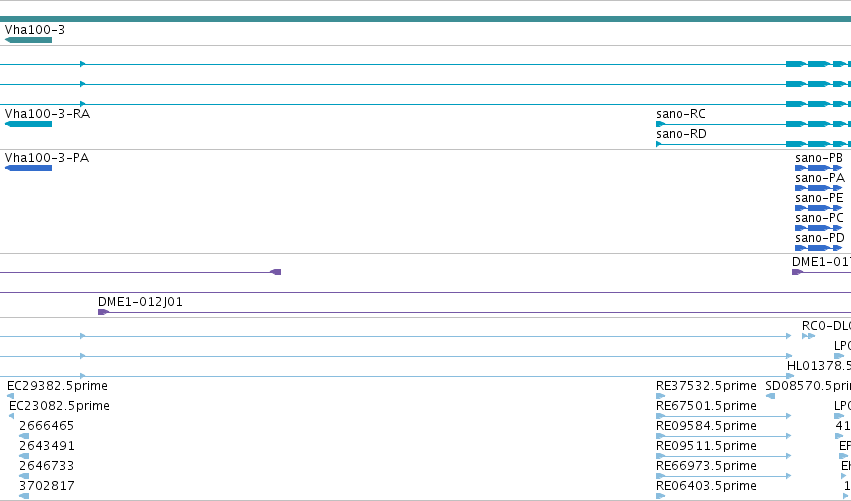851x501 pixels.
Task: Click the RC0-DL EST label
Action: tap(826, 326)
